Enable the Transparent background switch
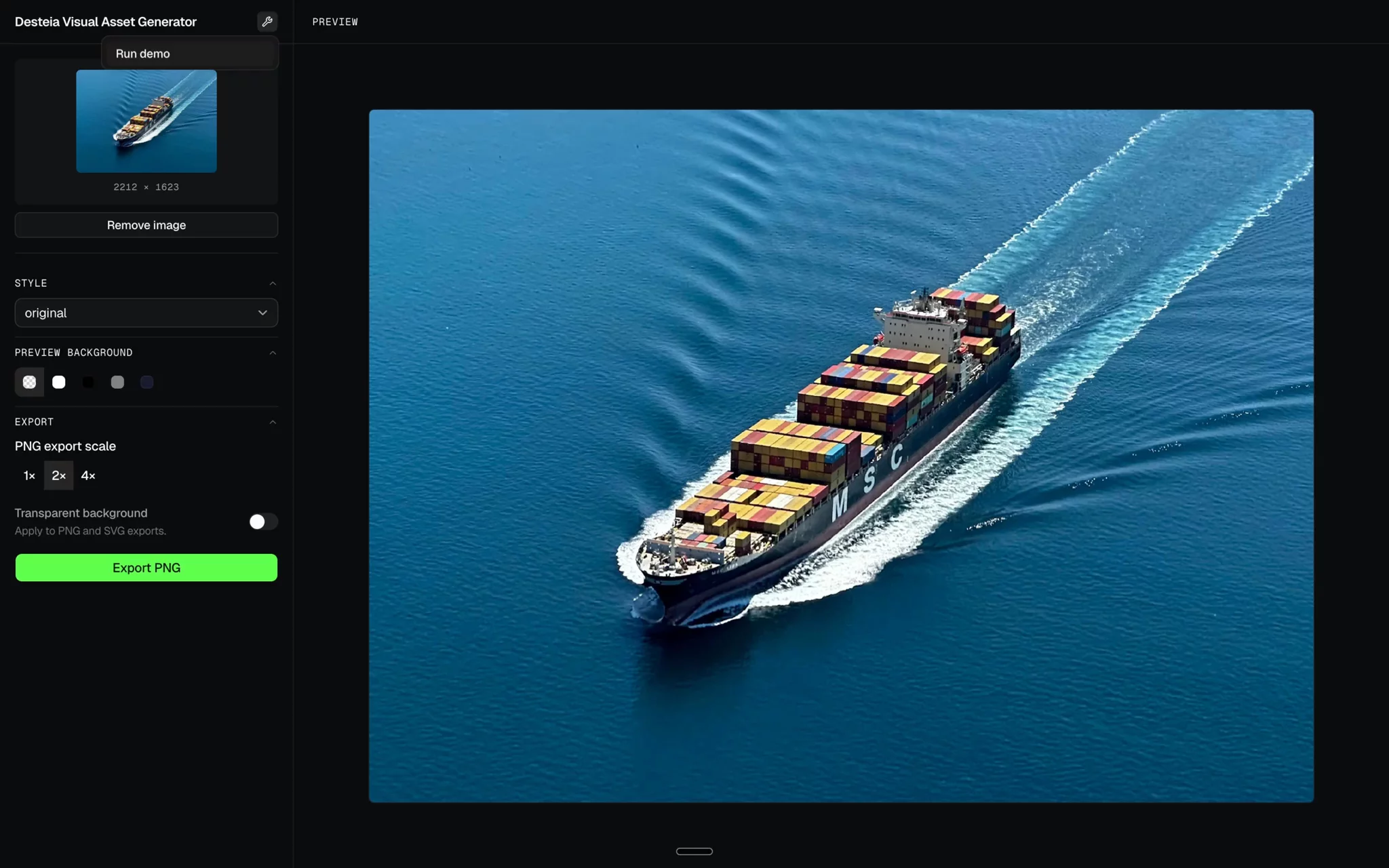This screenshot has height=868, width=1389. [263, 521]
